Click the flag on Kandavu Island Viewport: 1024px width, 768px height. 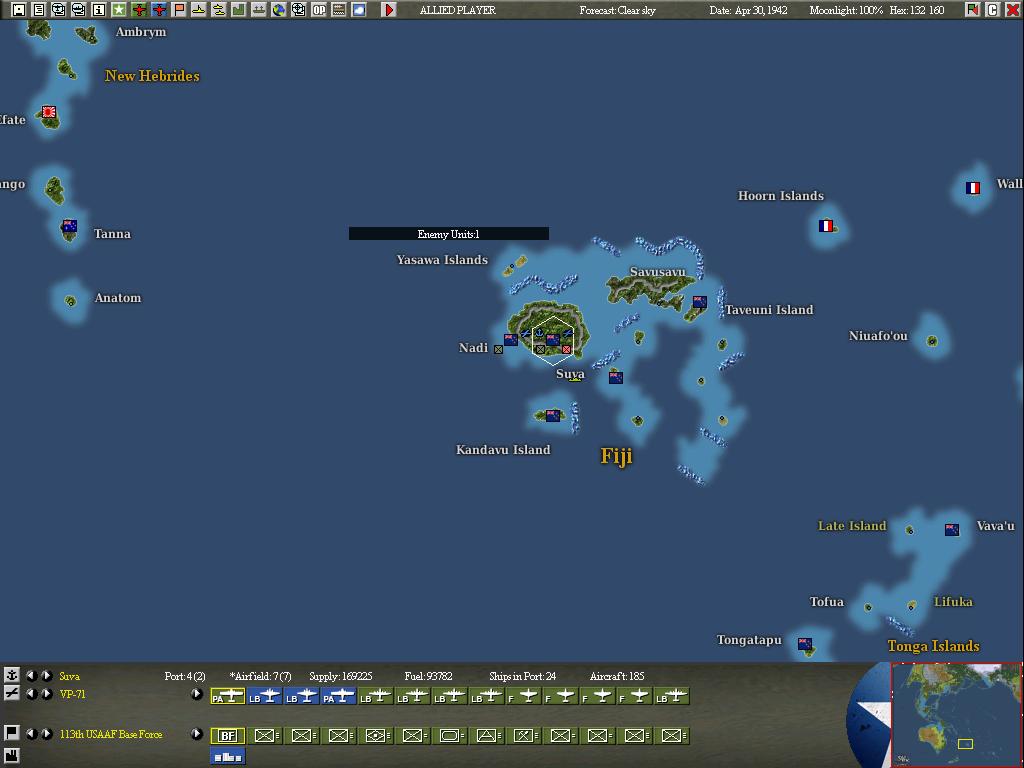pos(553,415)
